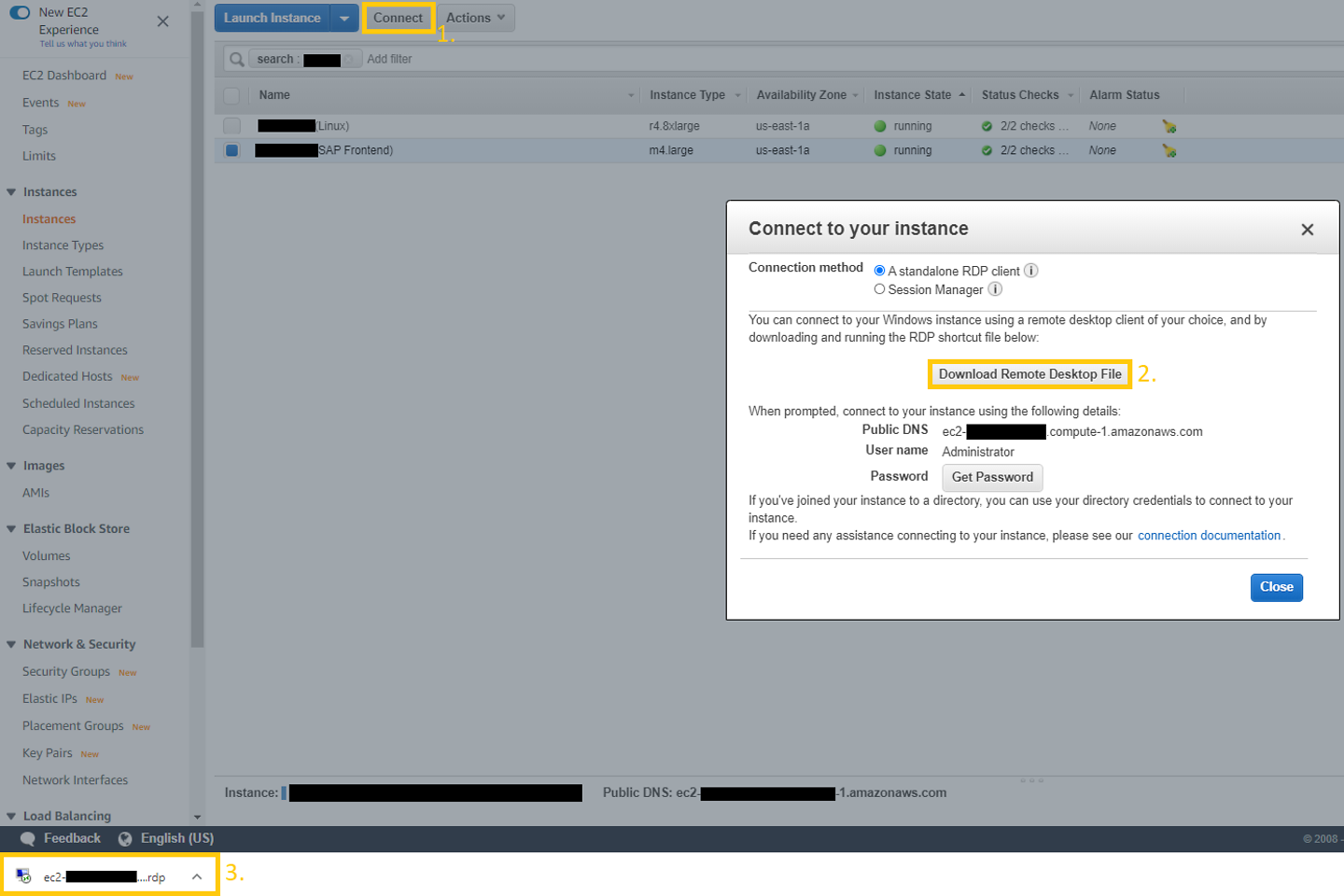The width and height of the screenshot is (1344, 896).
Task: Toggle the New EC2 Experience switch
Action: pyautogui.click(x=20, y=12)
